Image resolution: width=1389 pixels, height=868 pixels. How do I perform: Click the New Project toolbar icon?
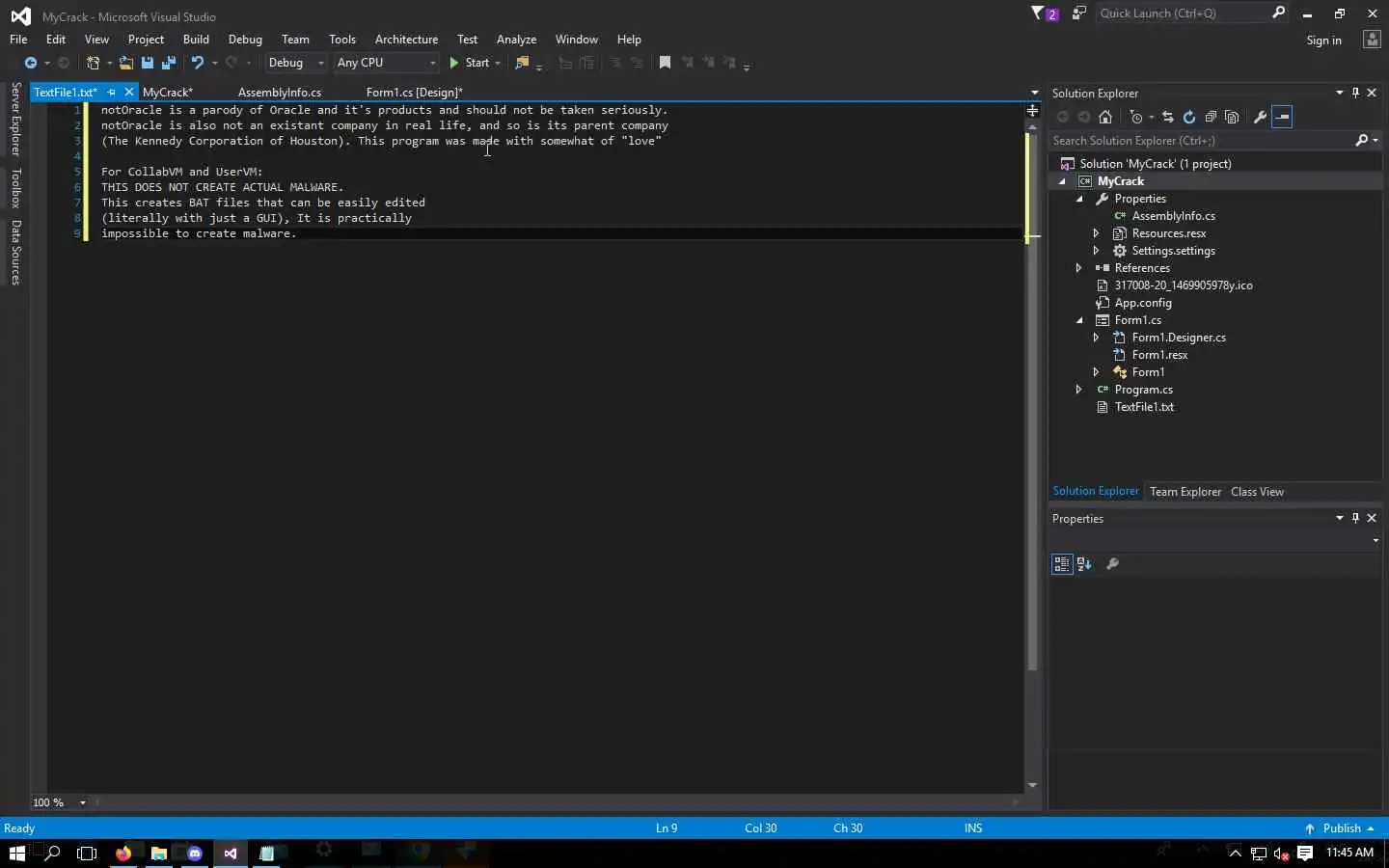tap(93, 63)
